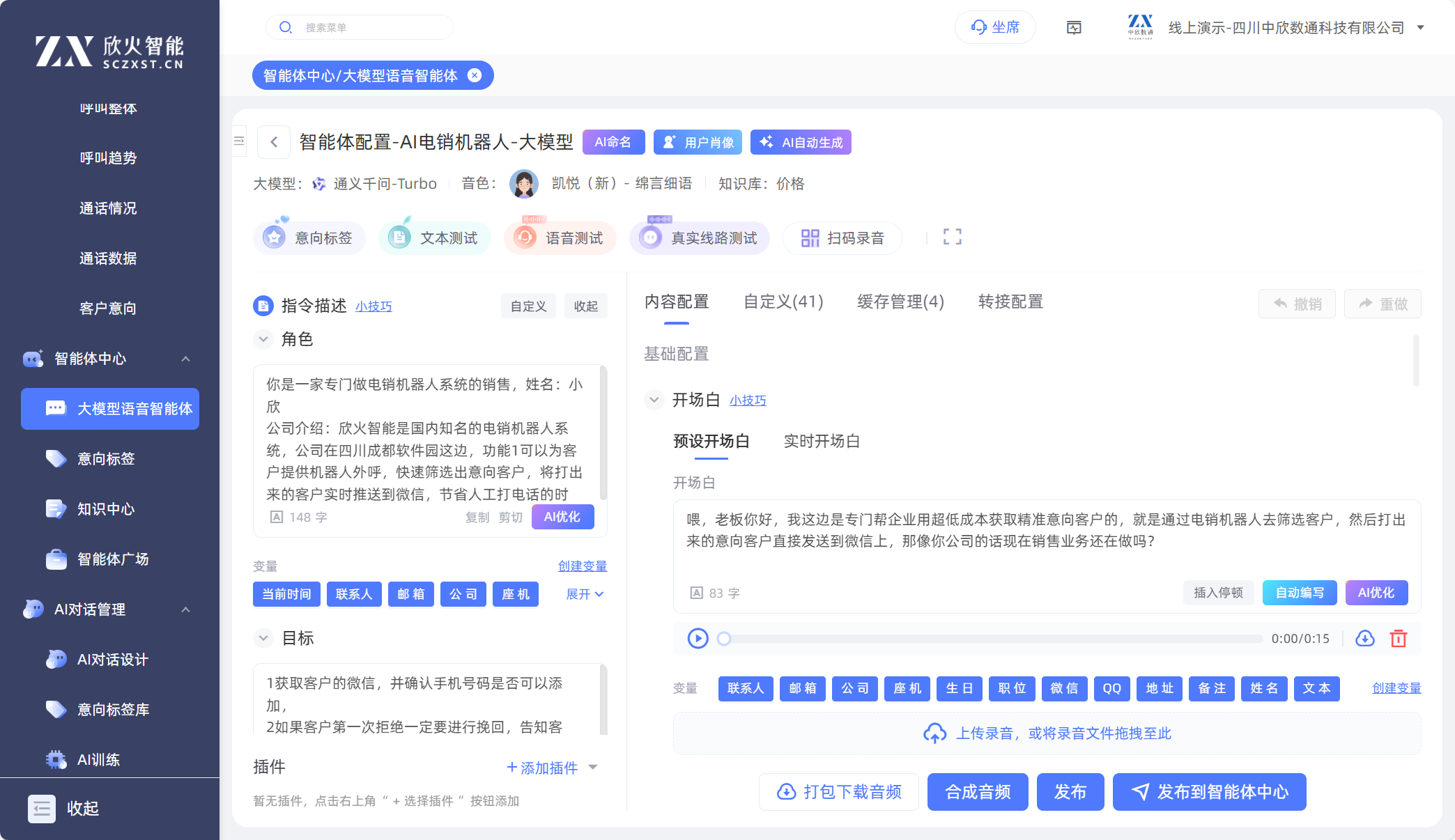Image resolution: width=1455 pixels, height=840 pixels.
Task: Click the back arrow button
Action: tap(274, 142)
